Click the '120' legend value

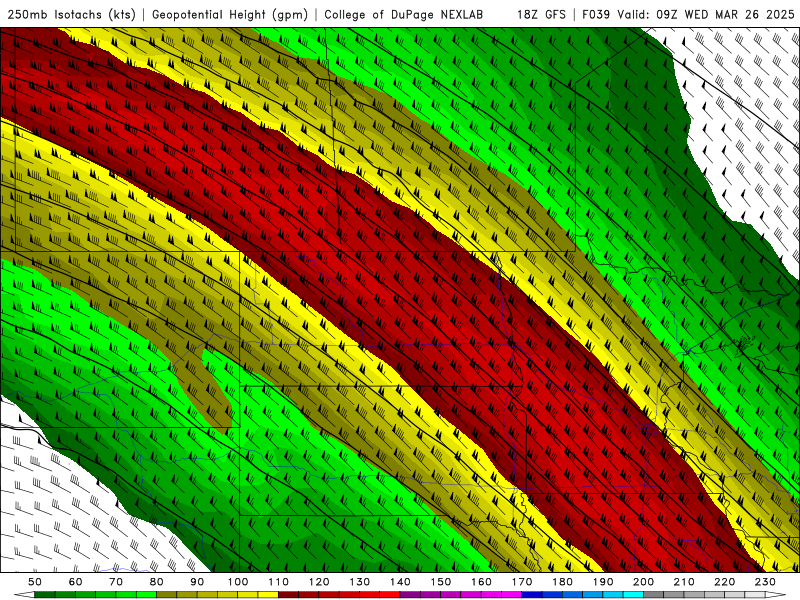[x=319, y=582]
